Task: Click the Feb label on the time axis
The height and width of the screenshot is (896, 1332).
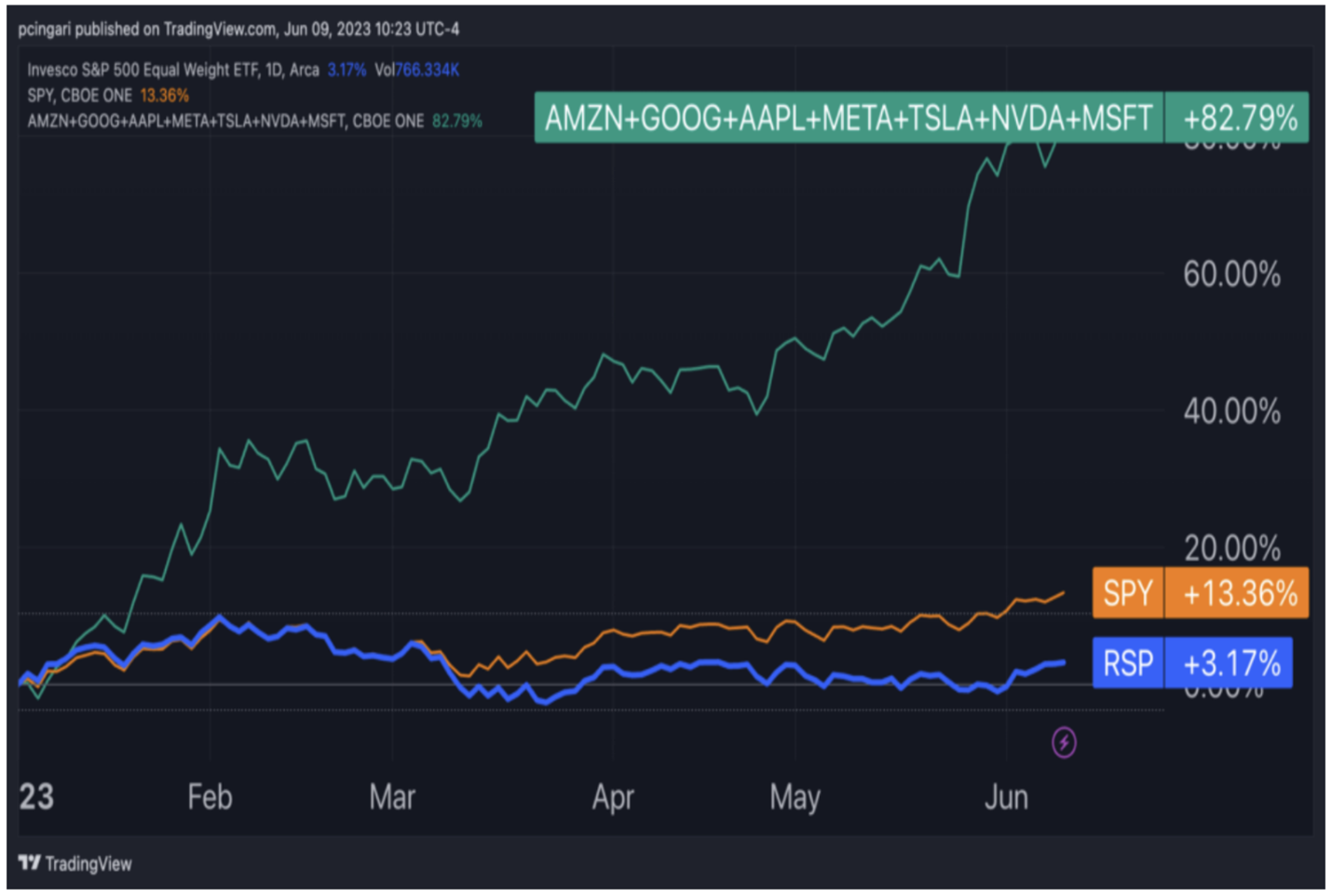Action: pyautogui.click(x=210, y=797)
